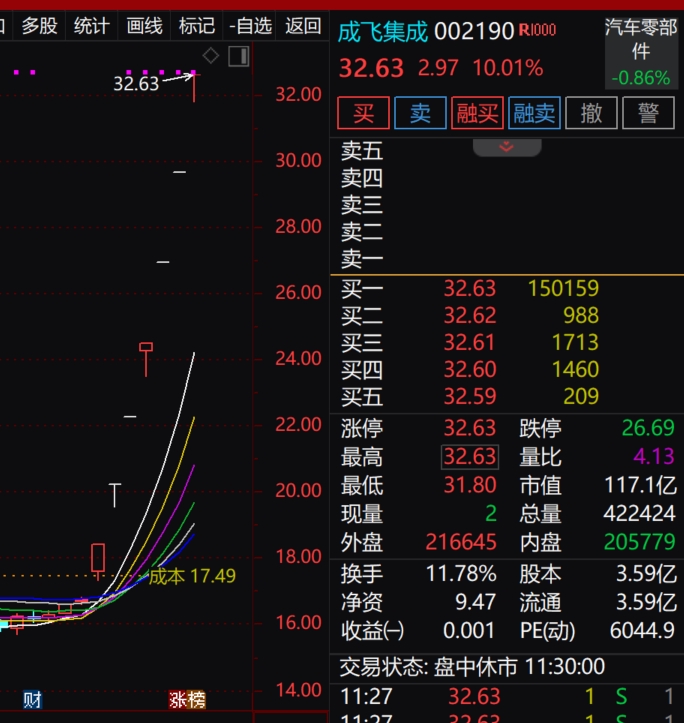Select the 画线 drawing tool menu
This screenshot has width=684, height=723.
pos(144,26)
